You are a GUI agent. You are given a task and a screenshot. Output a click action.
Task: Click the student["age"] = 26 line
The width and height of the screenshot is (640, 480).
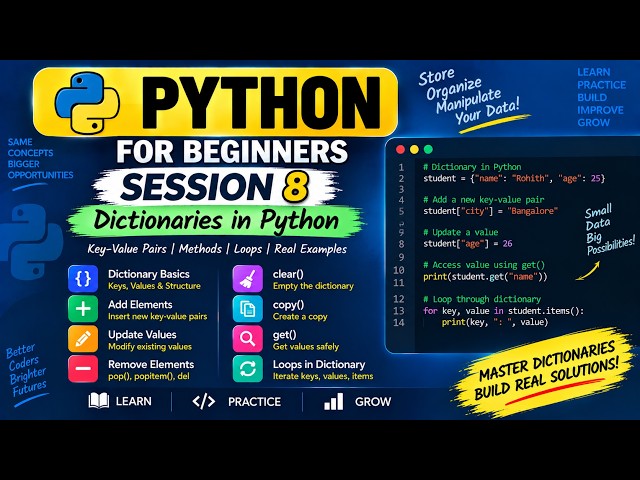pyautogui.click(x=468, y=244)
